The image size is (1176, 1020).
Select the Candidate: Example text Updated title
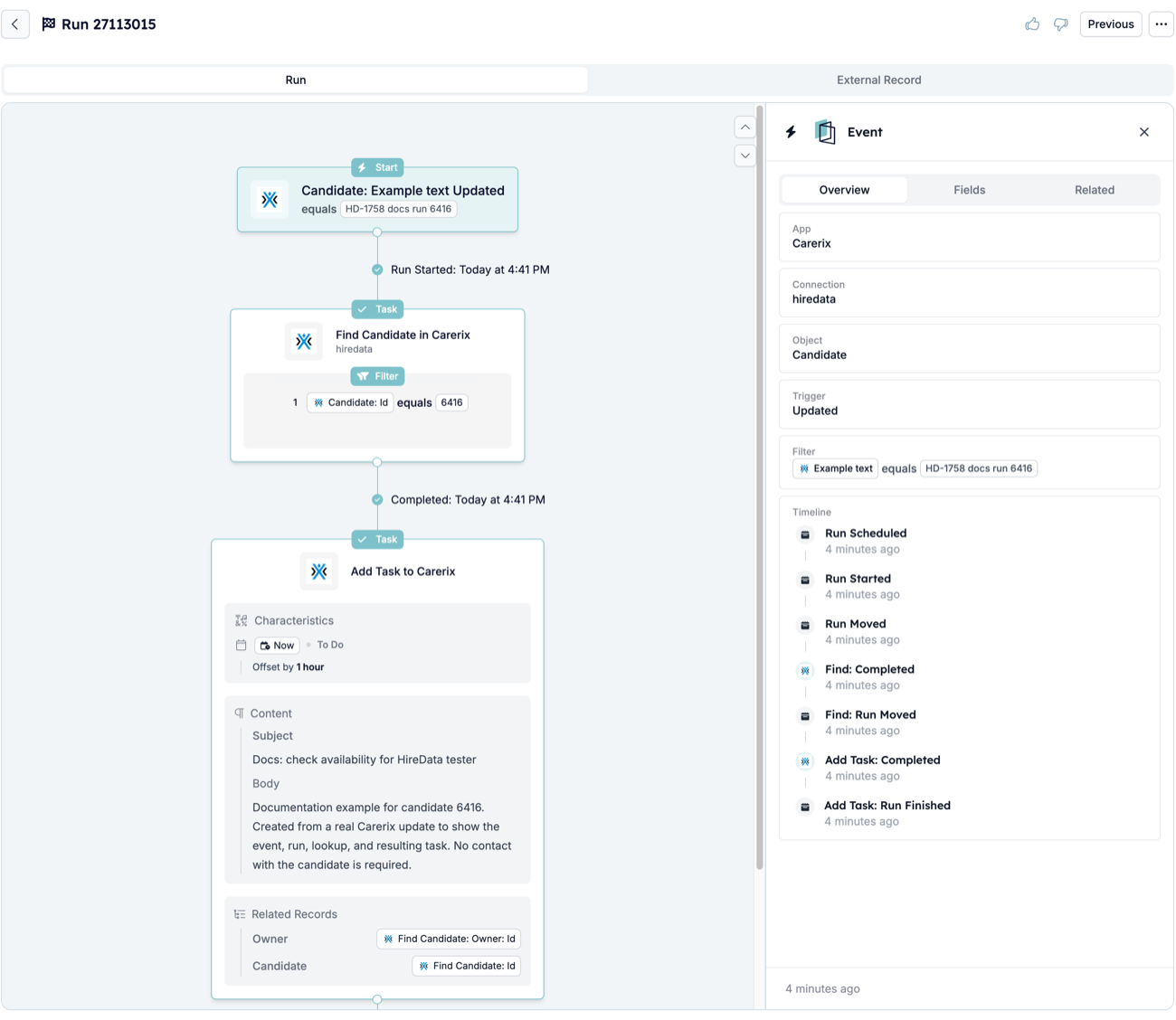tap(403, 190)
